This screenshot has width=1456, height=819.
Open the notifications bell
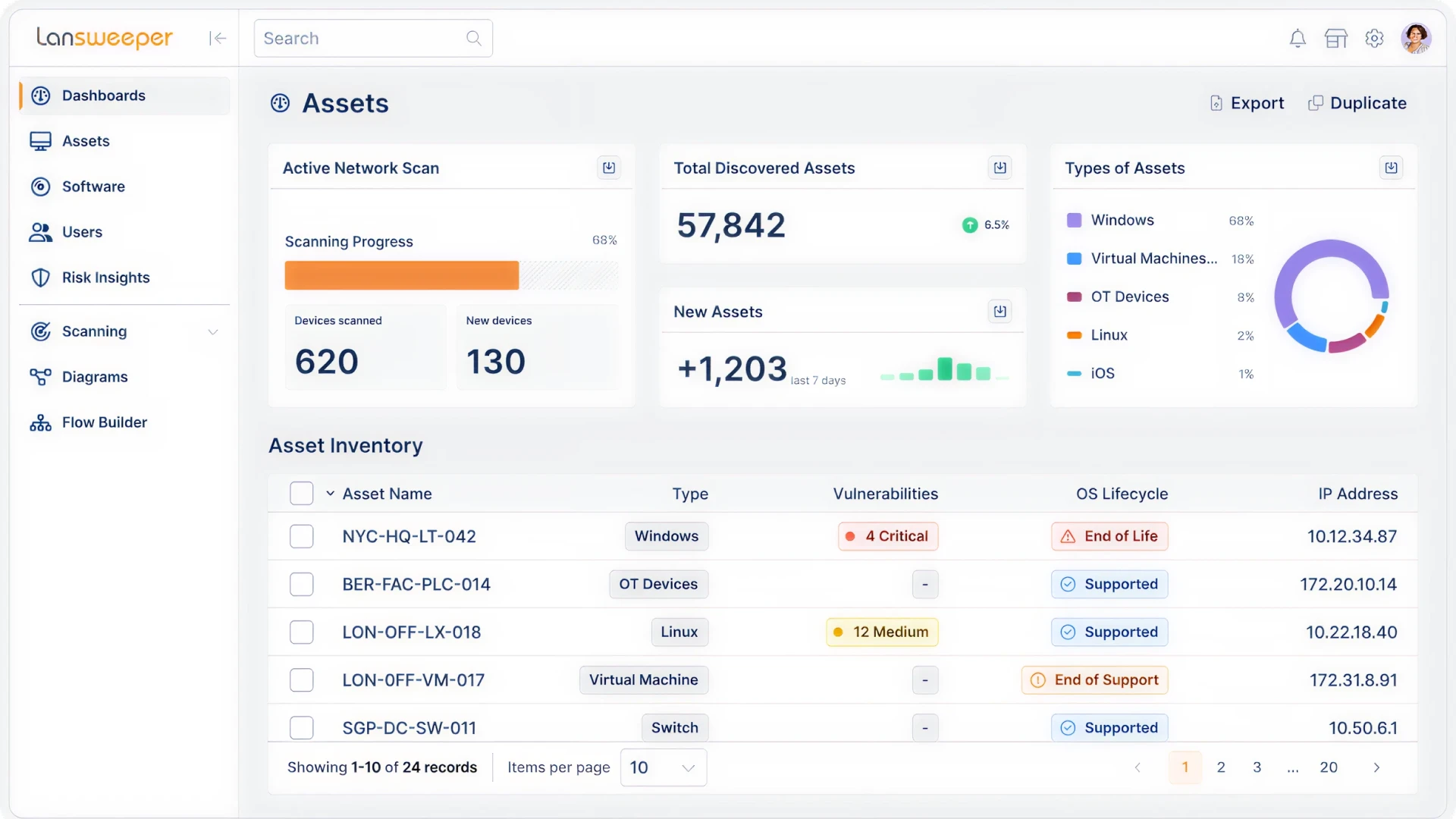(1298, 38)
